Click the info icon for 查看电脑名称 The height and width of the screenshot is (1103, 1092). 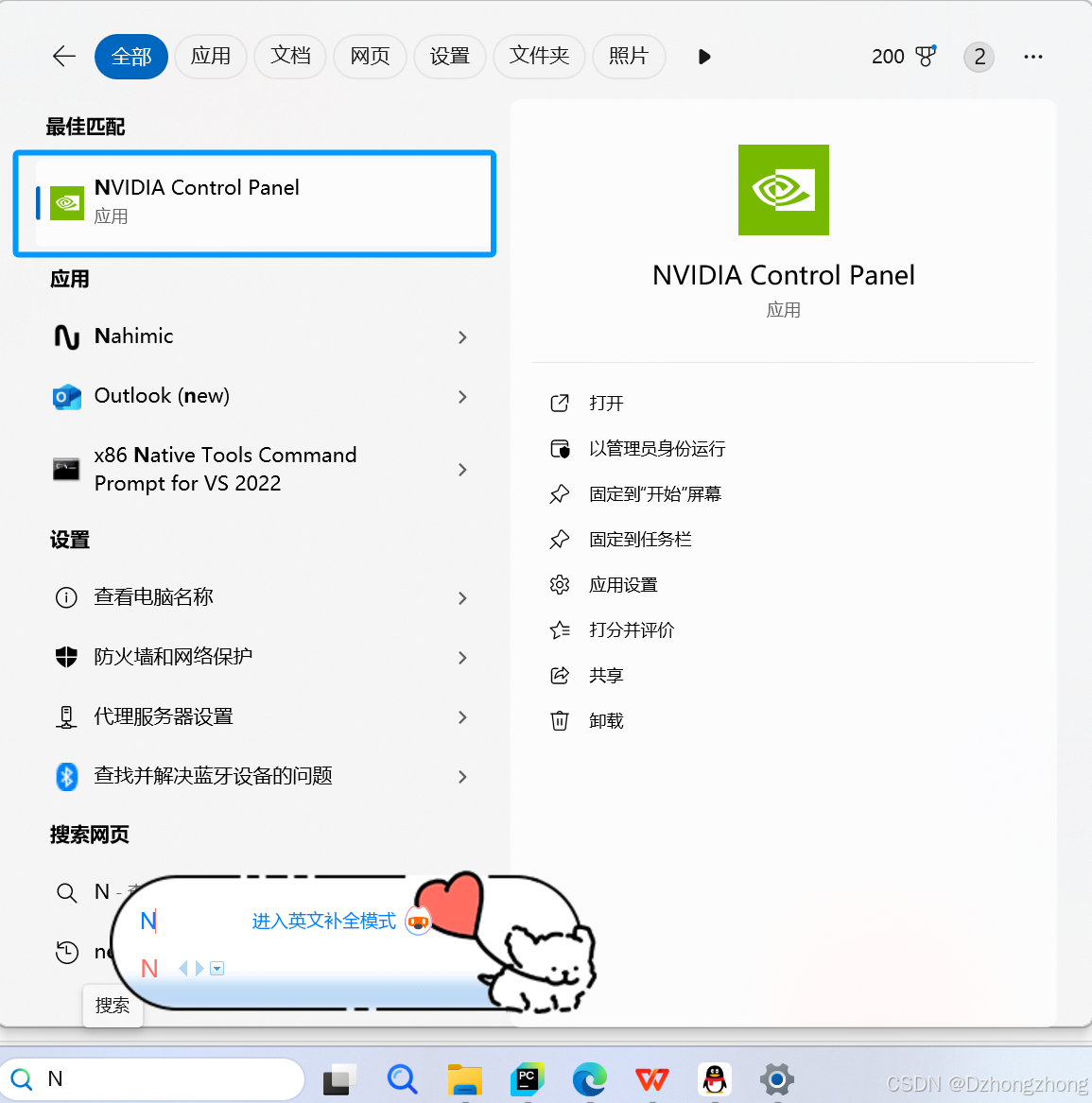[x=66, y=598]
